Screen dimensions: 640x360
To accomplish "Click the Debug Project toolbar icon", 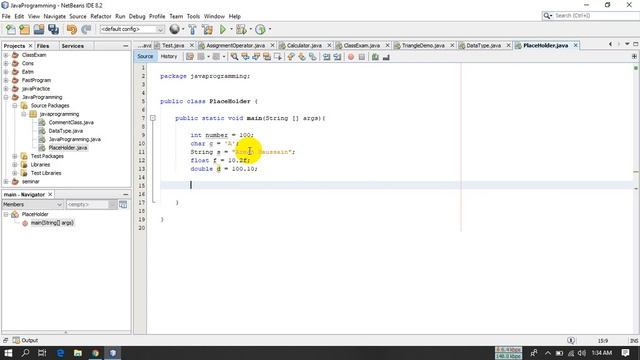I will [x=241, y=29].
